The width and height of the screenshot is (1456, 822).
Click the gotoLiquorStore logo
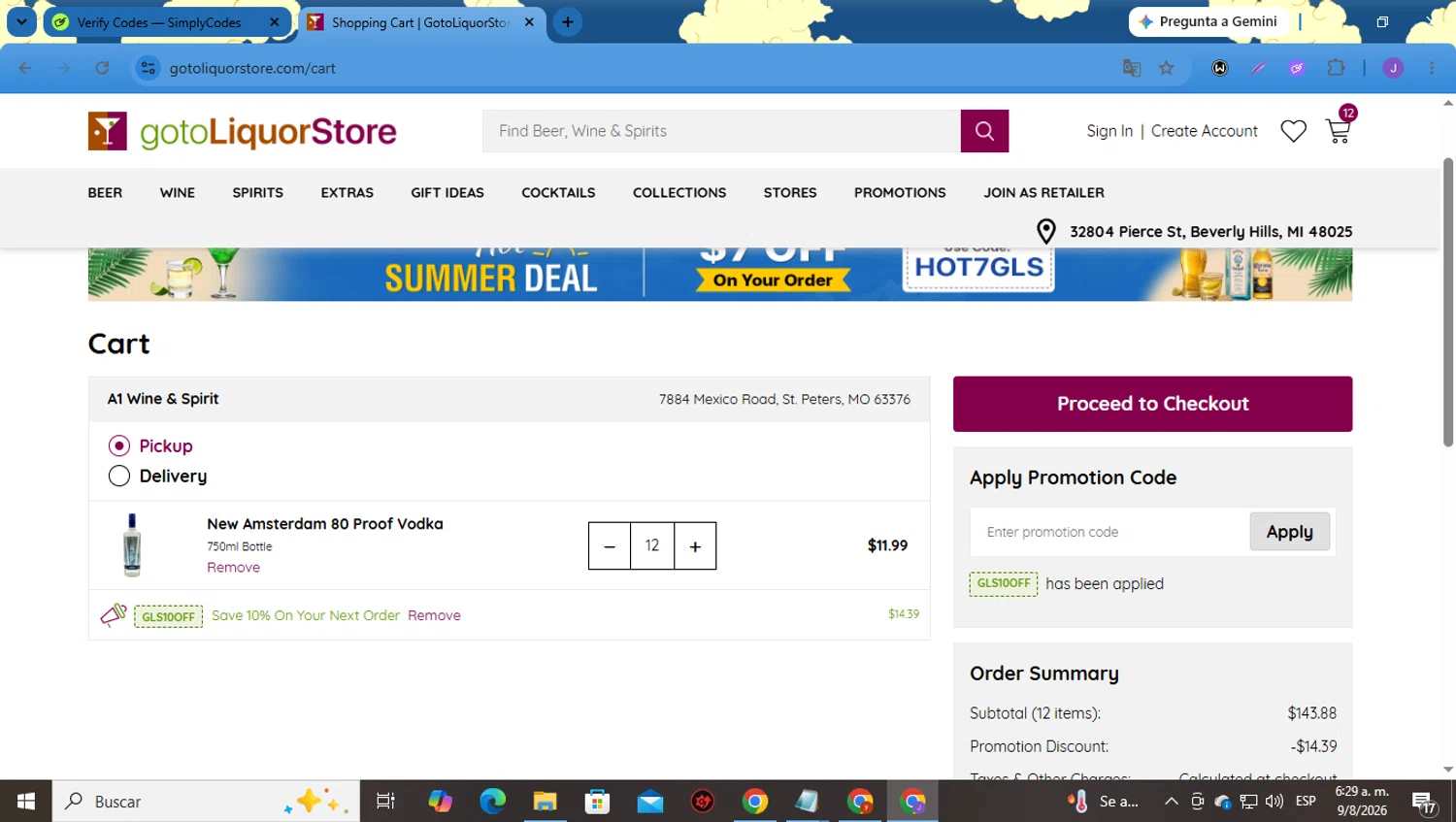243,131
